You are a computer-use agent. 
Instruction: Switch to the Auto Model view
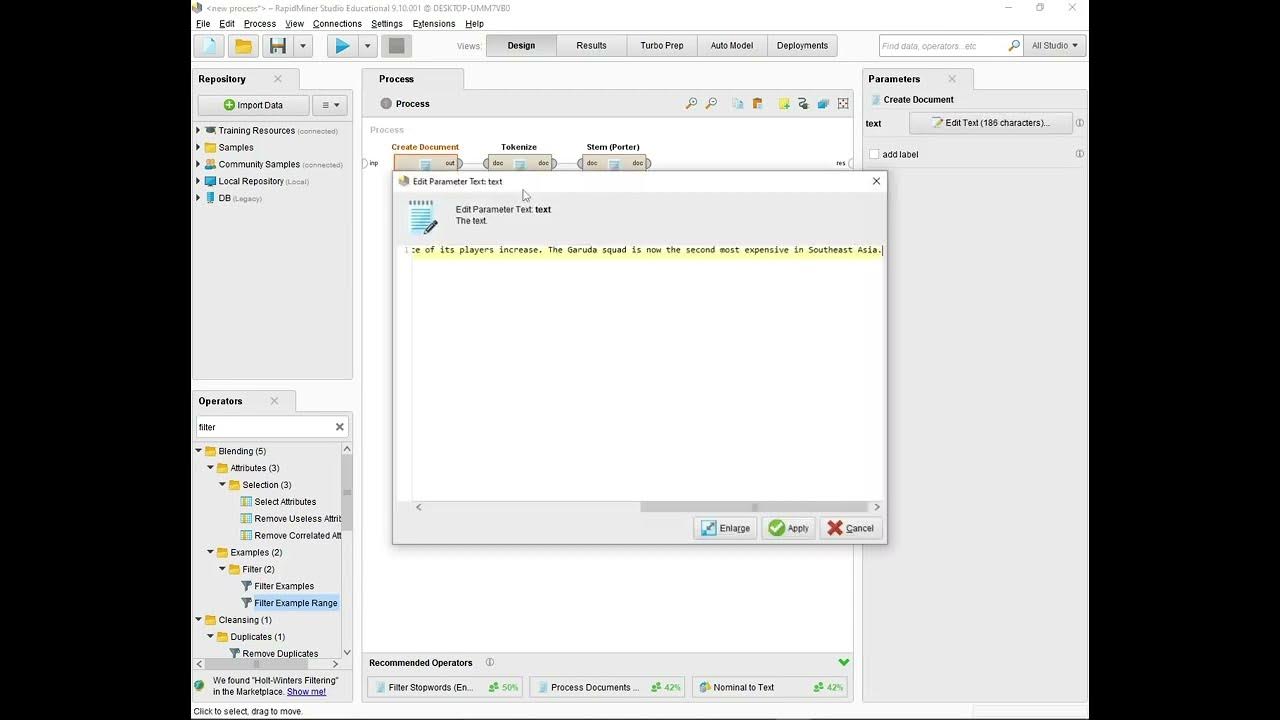[732, 45]
